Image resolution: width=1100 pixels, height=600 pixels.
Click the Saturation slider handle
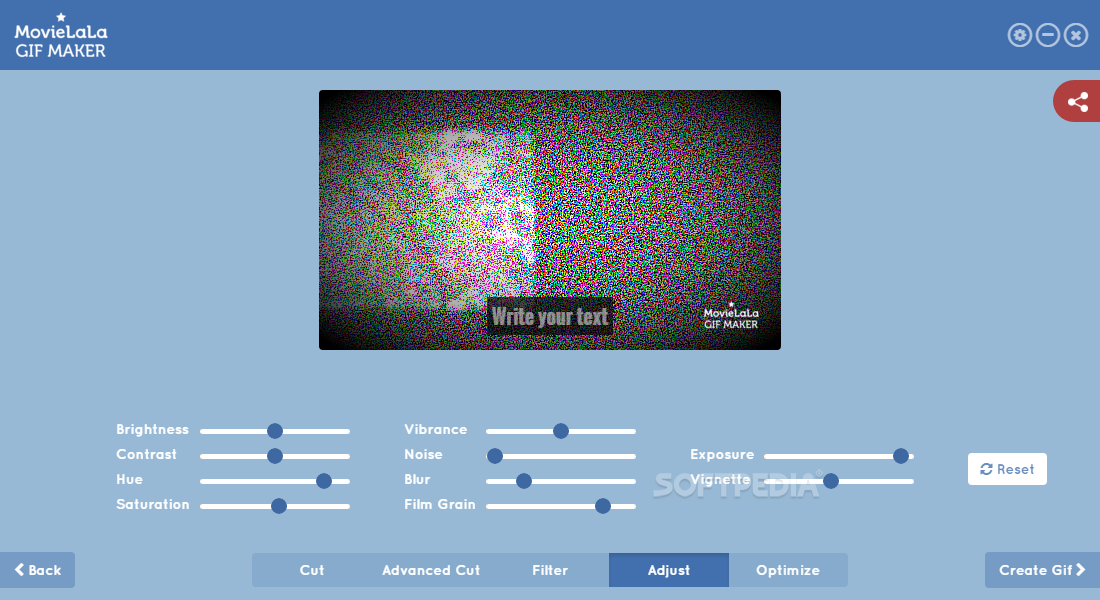[279, 506]
